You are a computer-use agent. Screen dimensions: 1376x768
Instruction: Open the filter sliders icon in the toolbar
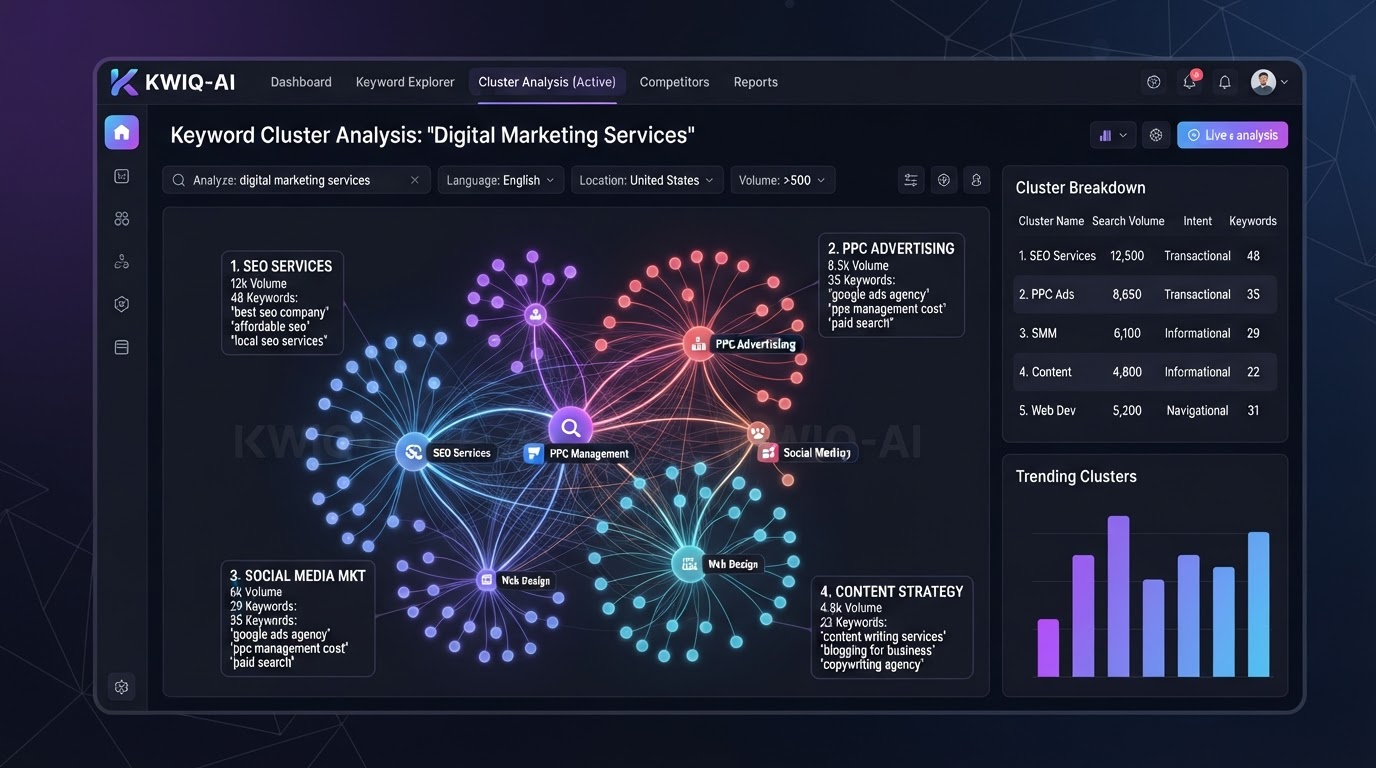click(911, 180)
